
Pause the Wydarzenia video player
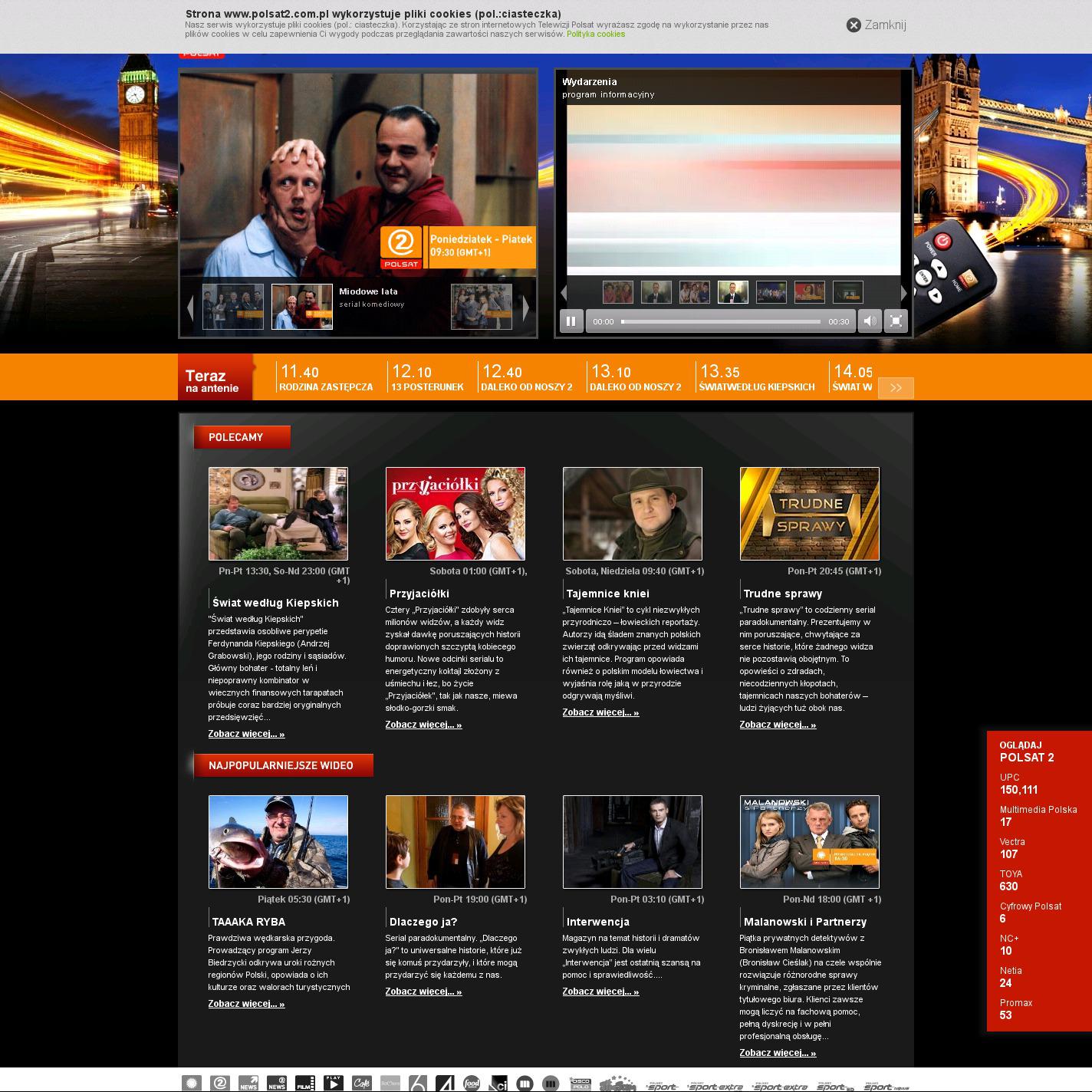tap(571, 321)
